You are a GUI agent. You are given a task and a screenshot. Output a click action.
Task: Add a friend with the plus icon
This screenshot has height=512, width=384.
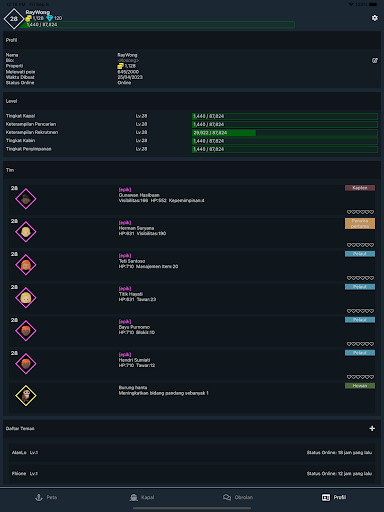[372, 428]
